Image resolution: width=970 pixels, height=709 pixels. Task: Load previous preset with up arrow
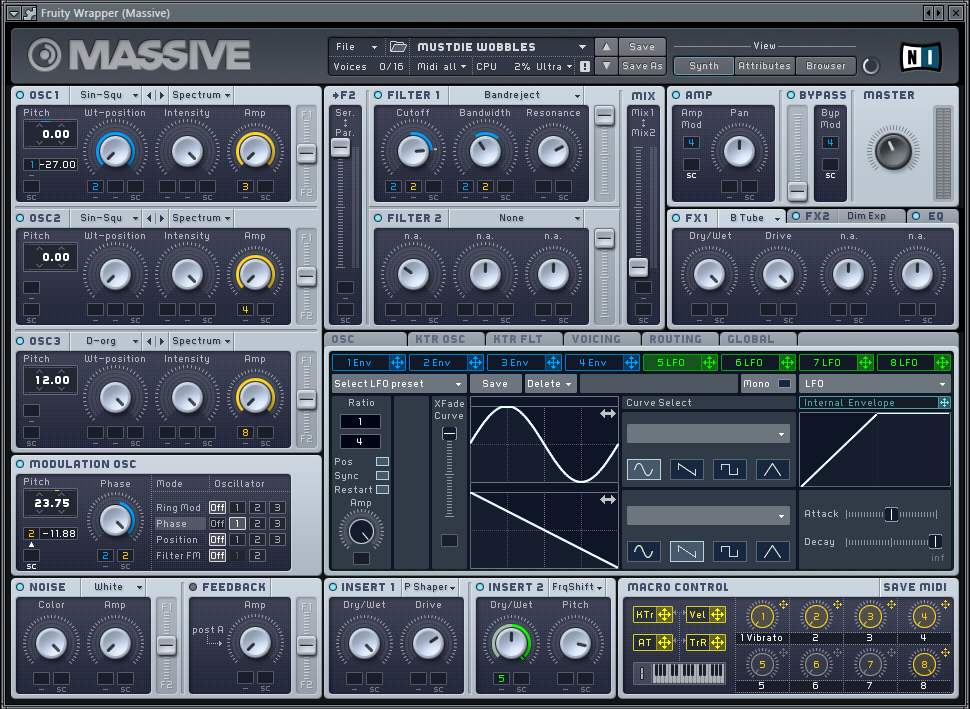click(x=606, y=46)
